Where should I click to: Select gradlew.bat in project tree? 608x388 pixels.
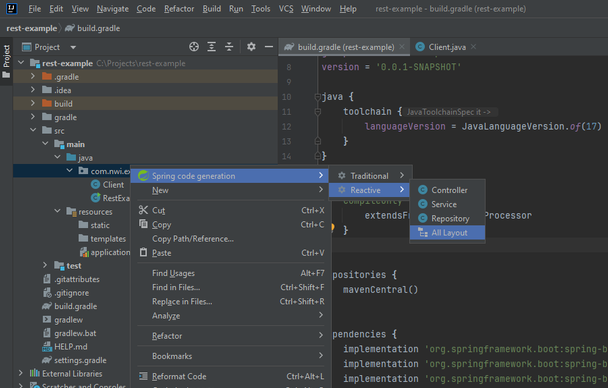(75, 333)
